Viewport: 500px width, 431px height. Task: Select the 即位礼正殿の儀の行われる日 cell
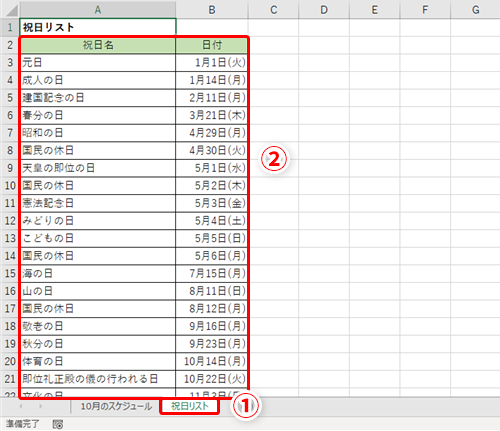click(x=98, y=379)
